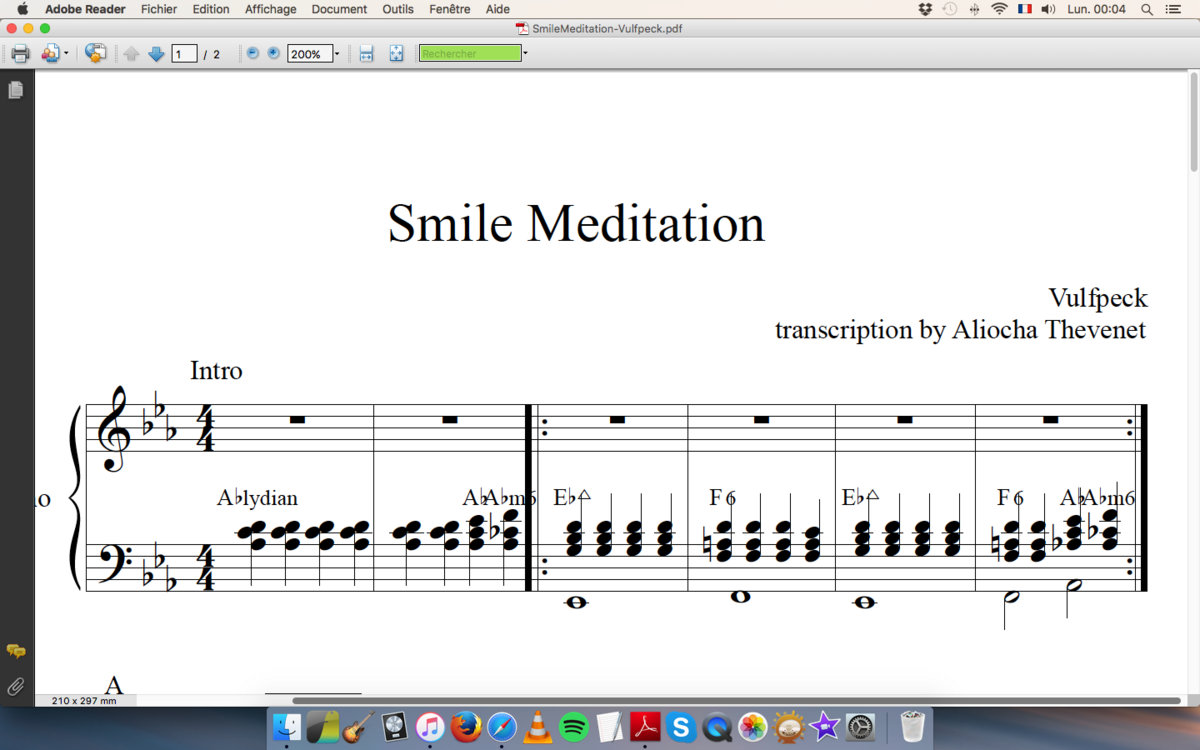Open System Preferences from the dock
Screen dimensions: 1200x750
tap(861, 727)
